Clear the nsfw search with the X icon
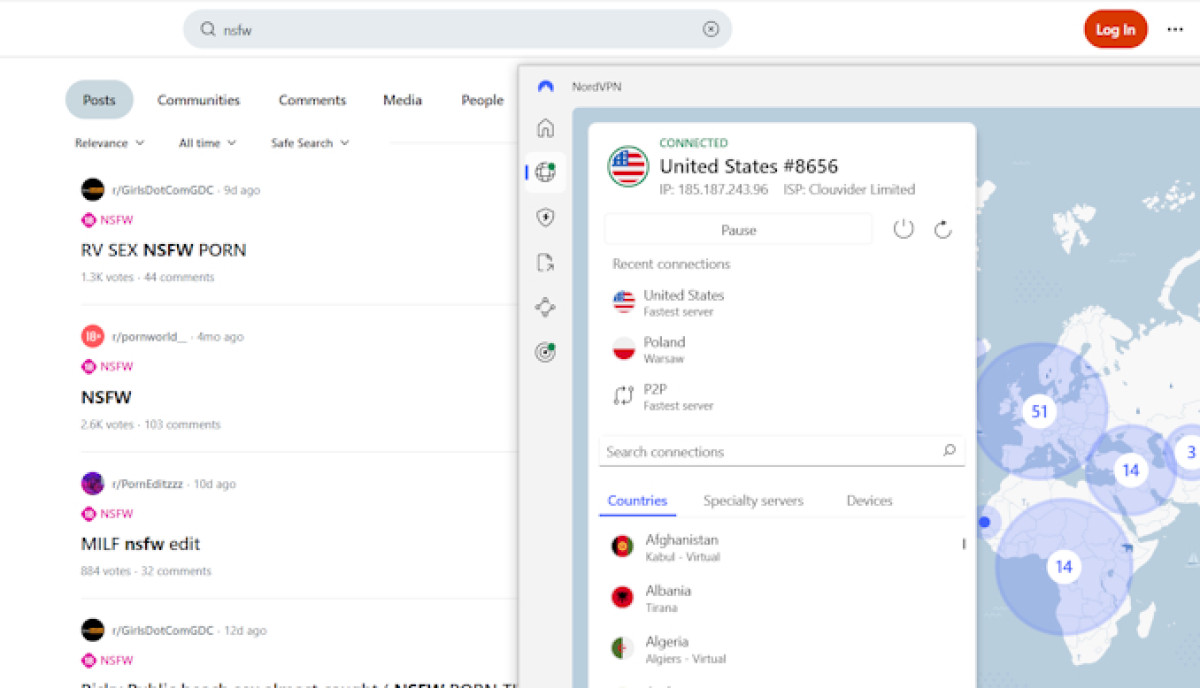The image size is (1200, 688). (x=711, y=29)
